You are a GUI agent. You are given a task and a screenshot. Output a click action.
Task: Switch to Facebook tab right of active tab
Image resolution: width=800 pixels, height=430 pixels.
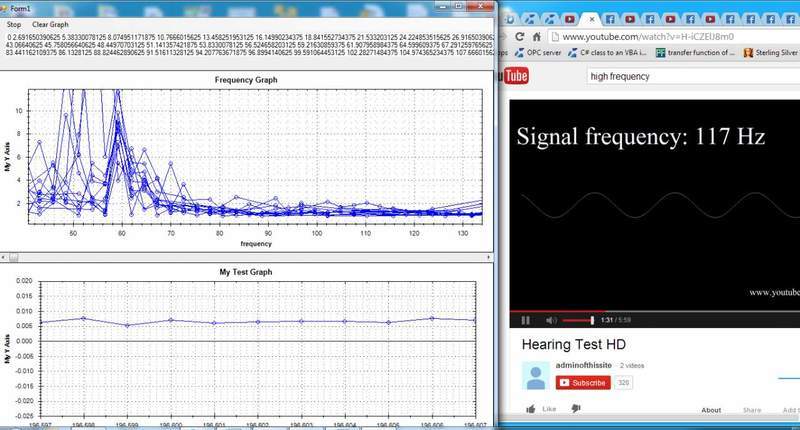(x=609, y=19)
